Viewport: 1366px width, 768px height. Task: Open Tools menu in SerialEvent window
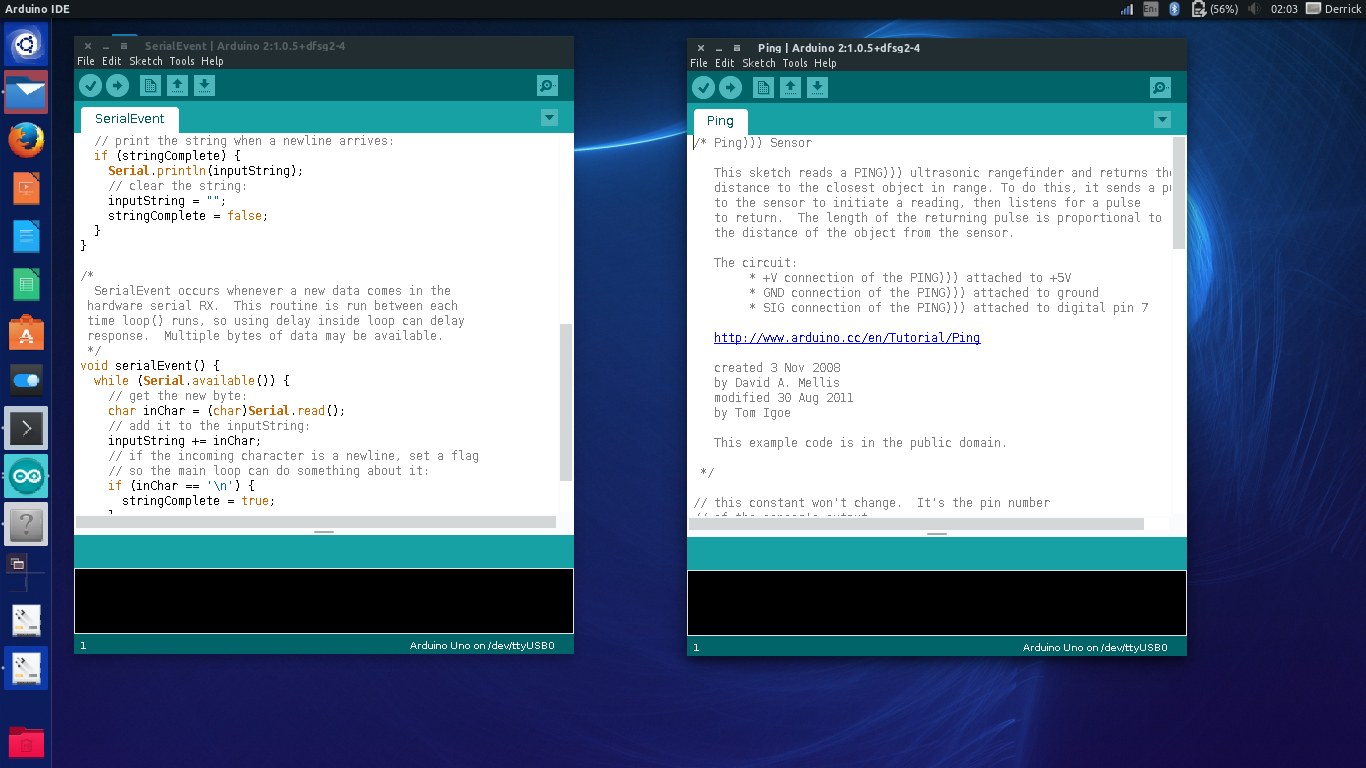(x=182, y=61)
